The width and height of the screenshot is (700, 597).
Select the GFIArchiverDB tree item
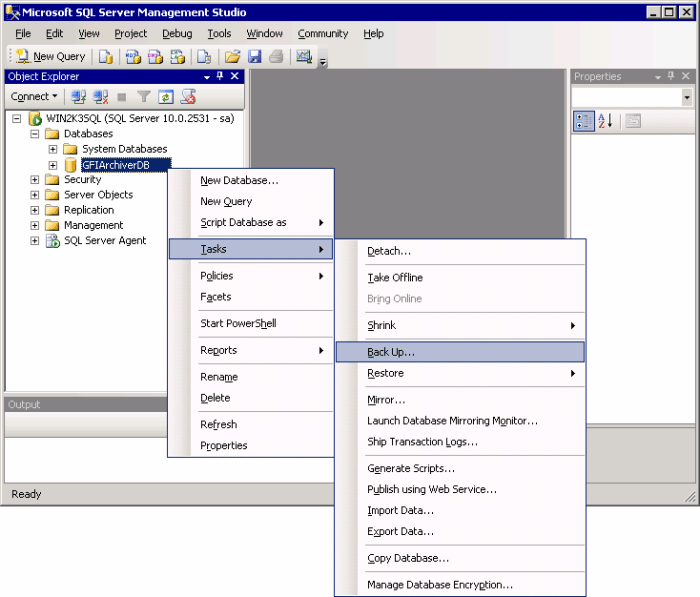pos(116,165)
